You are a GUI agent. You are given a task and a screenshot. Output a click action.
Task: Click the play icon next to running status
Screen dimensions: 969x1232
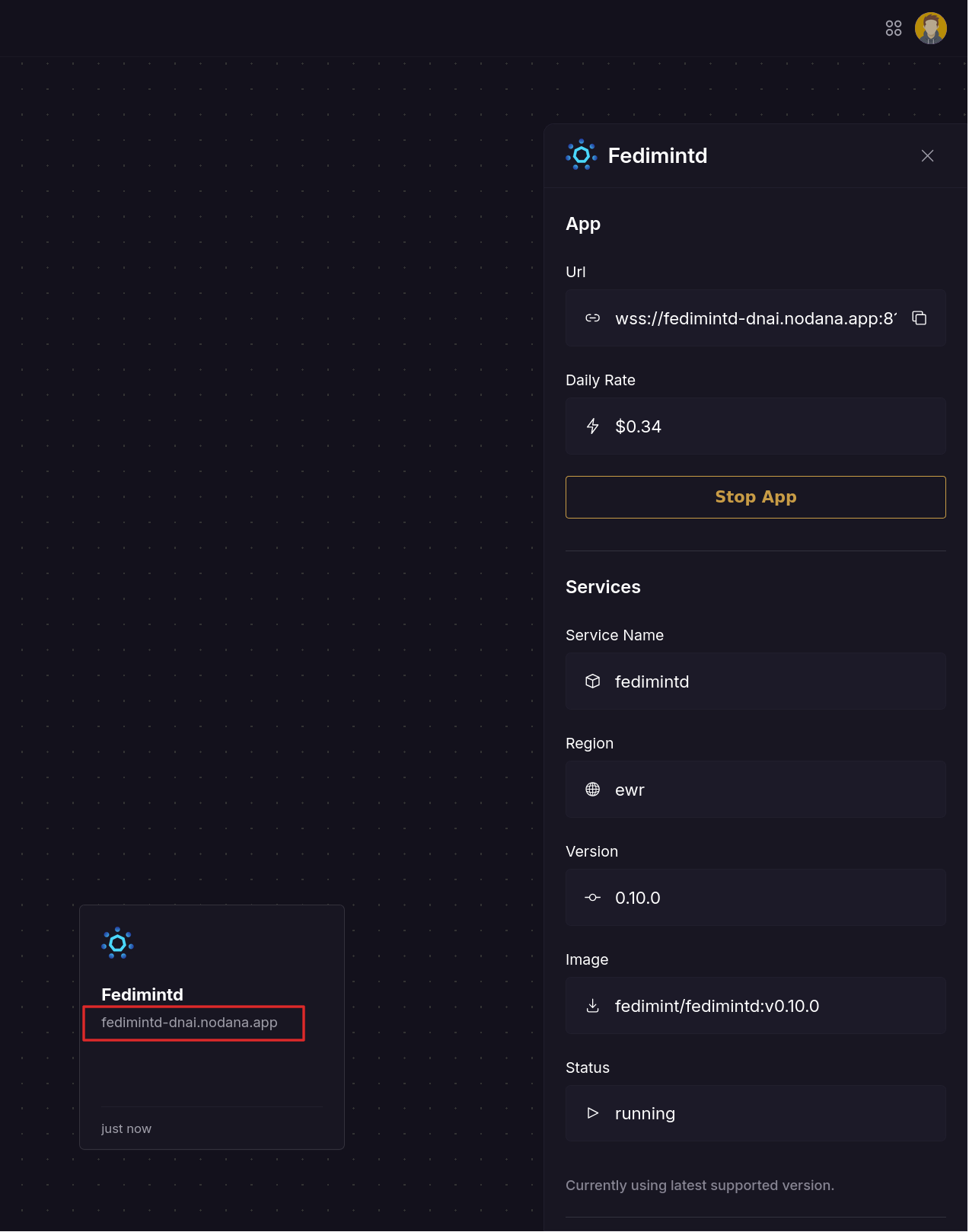(592, 1113)
